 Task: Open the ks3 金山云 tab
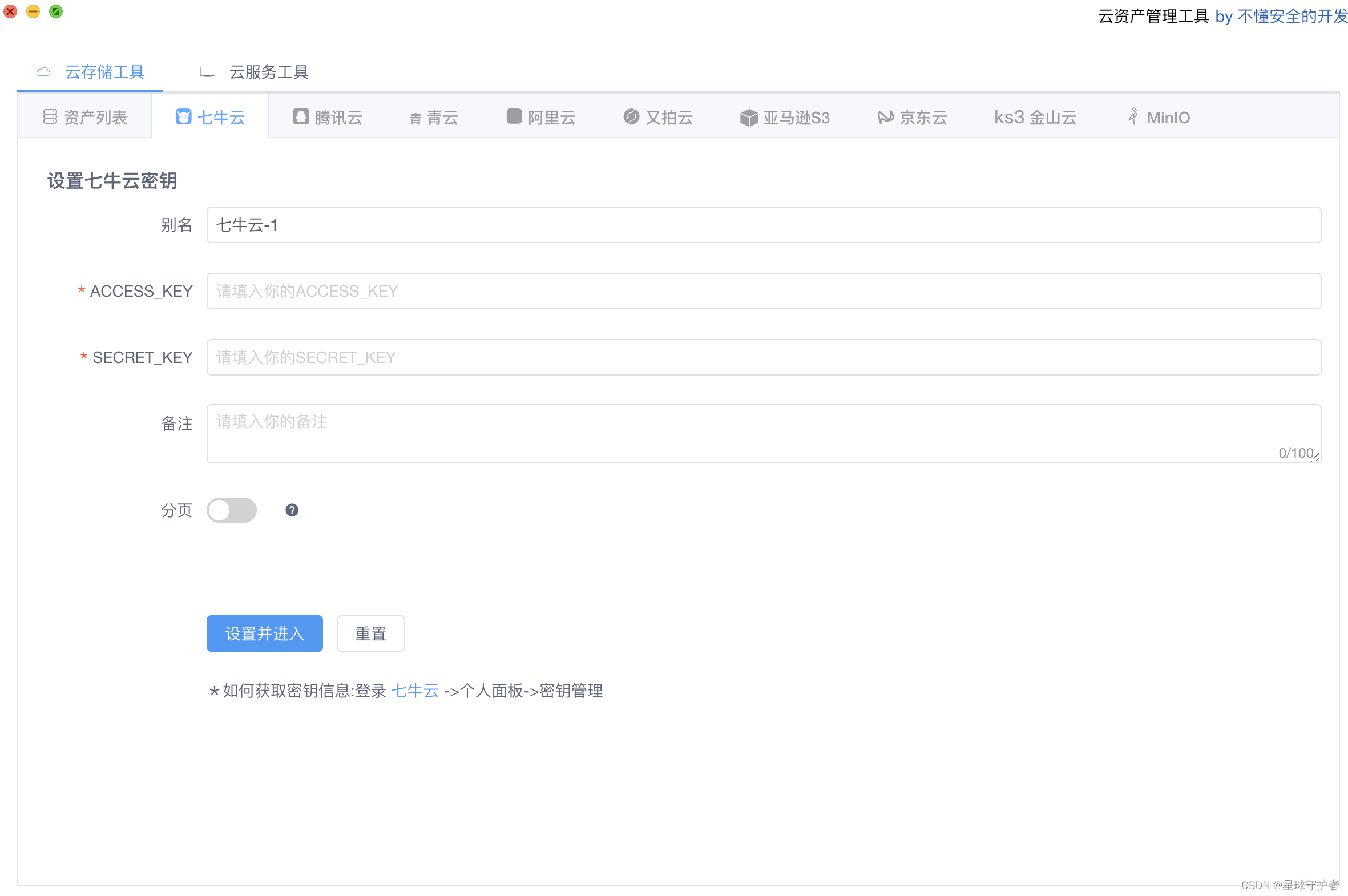[1035, 118]
